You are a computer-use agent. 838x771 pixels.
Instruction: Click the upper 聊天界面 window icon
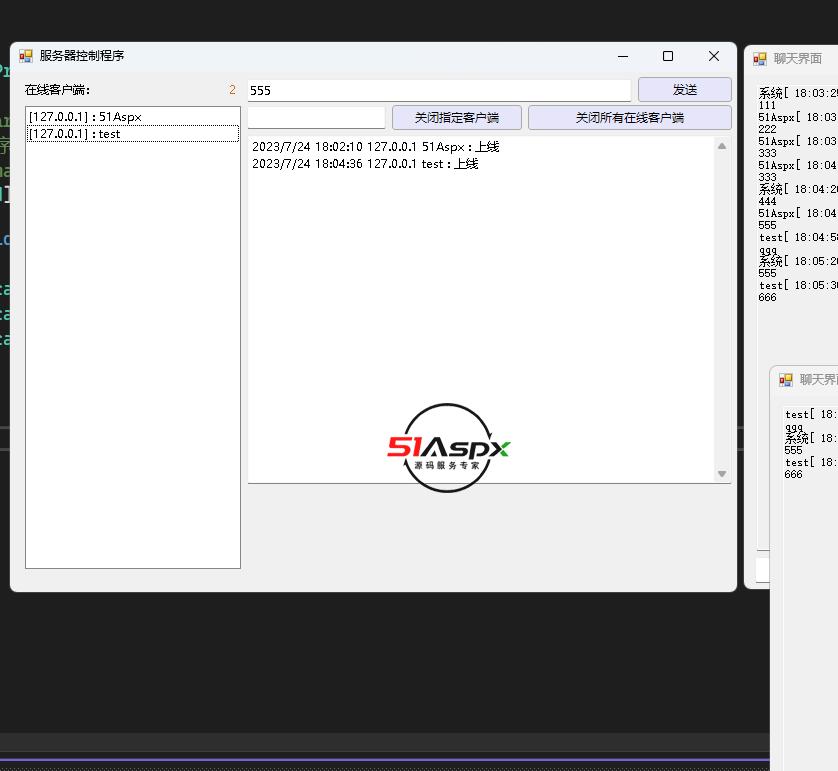[x=760, y=59]
